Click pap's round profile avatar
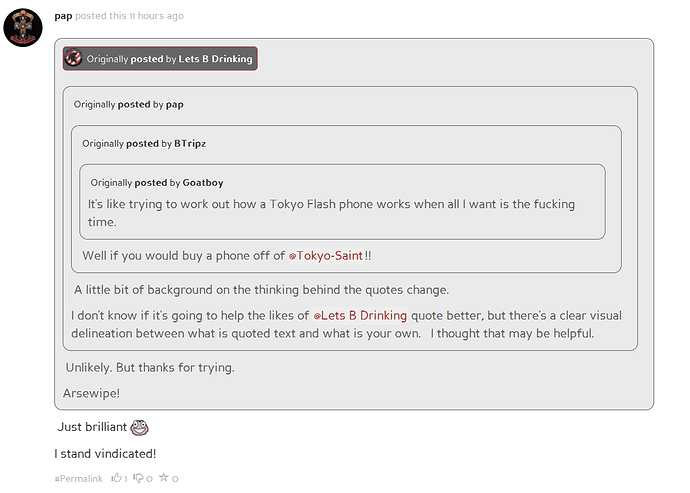Image resolution: width=690 pixels, height=493 pixels. coord(23,26)
